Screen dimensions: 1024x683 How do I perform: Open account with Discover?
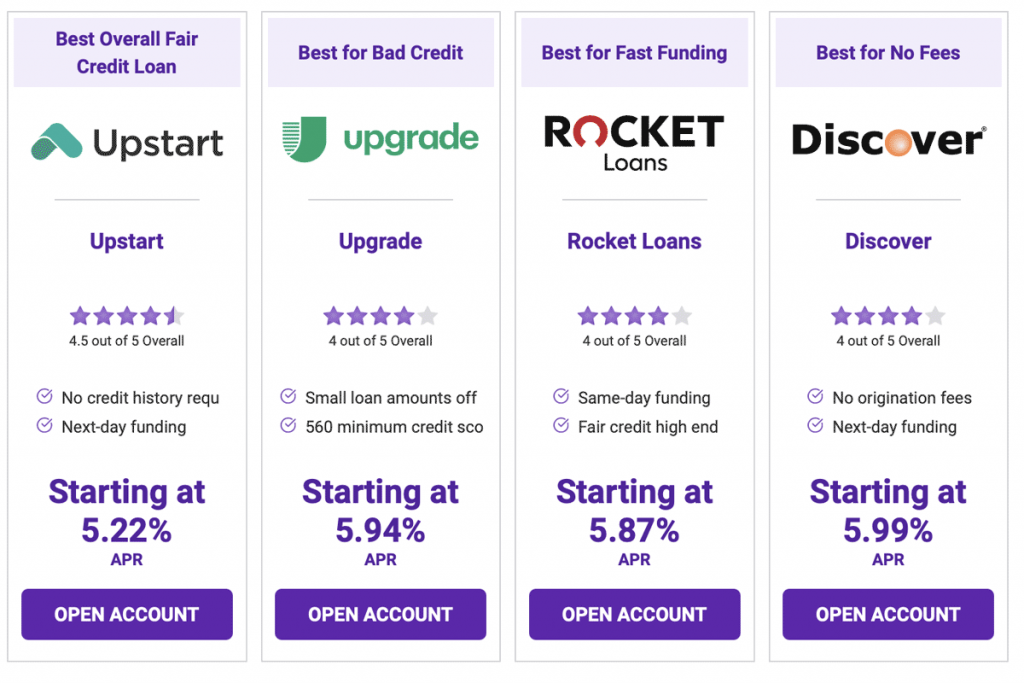point(888,614)
